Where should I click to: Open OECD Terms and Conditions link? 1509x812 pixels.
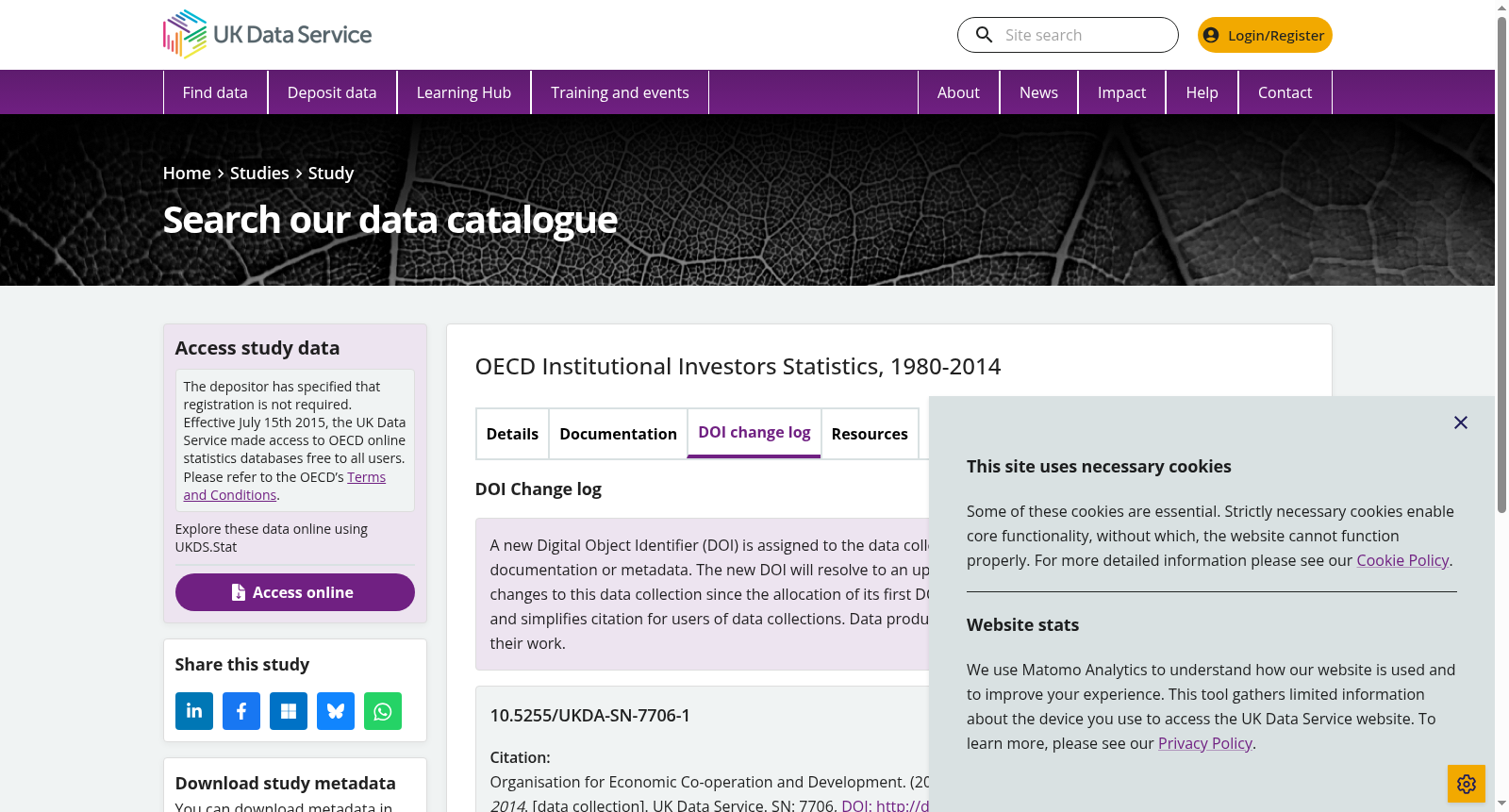click(x=285, y=487)
